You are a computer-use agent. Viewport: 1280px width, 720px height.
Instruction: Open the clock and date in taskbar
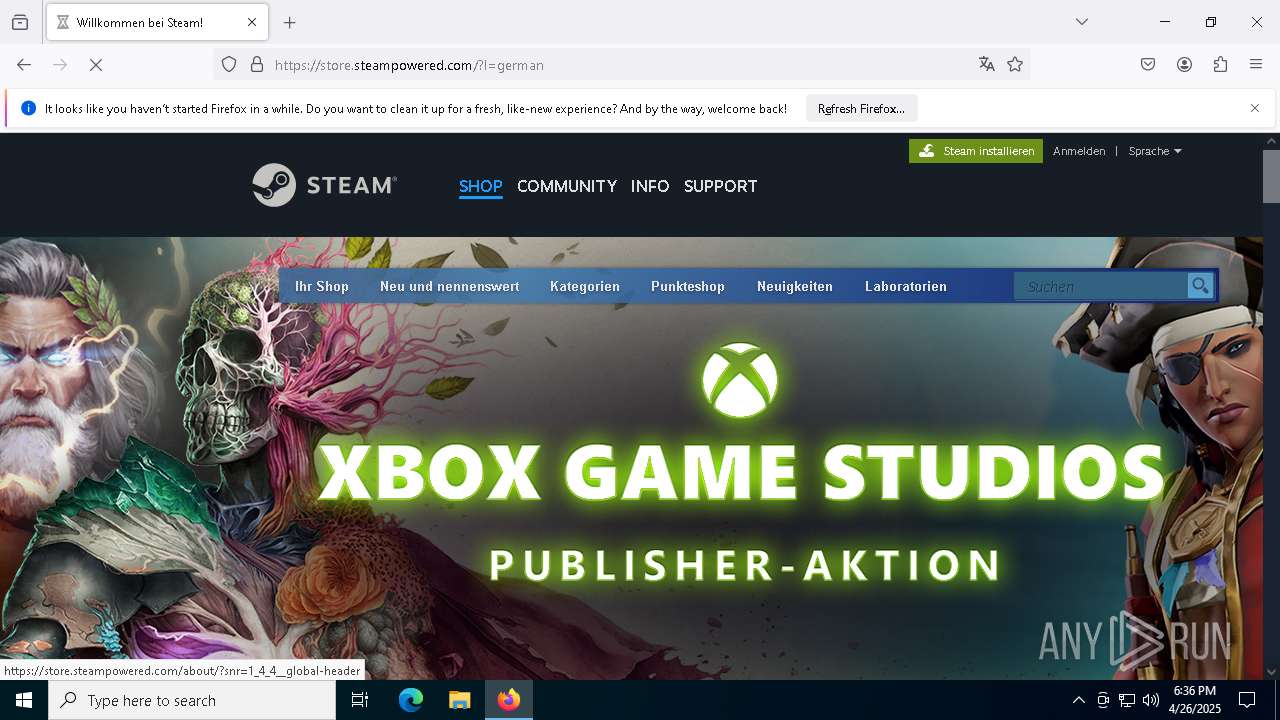coord(1195,700)
